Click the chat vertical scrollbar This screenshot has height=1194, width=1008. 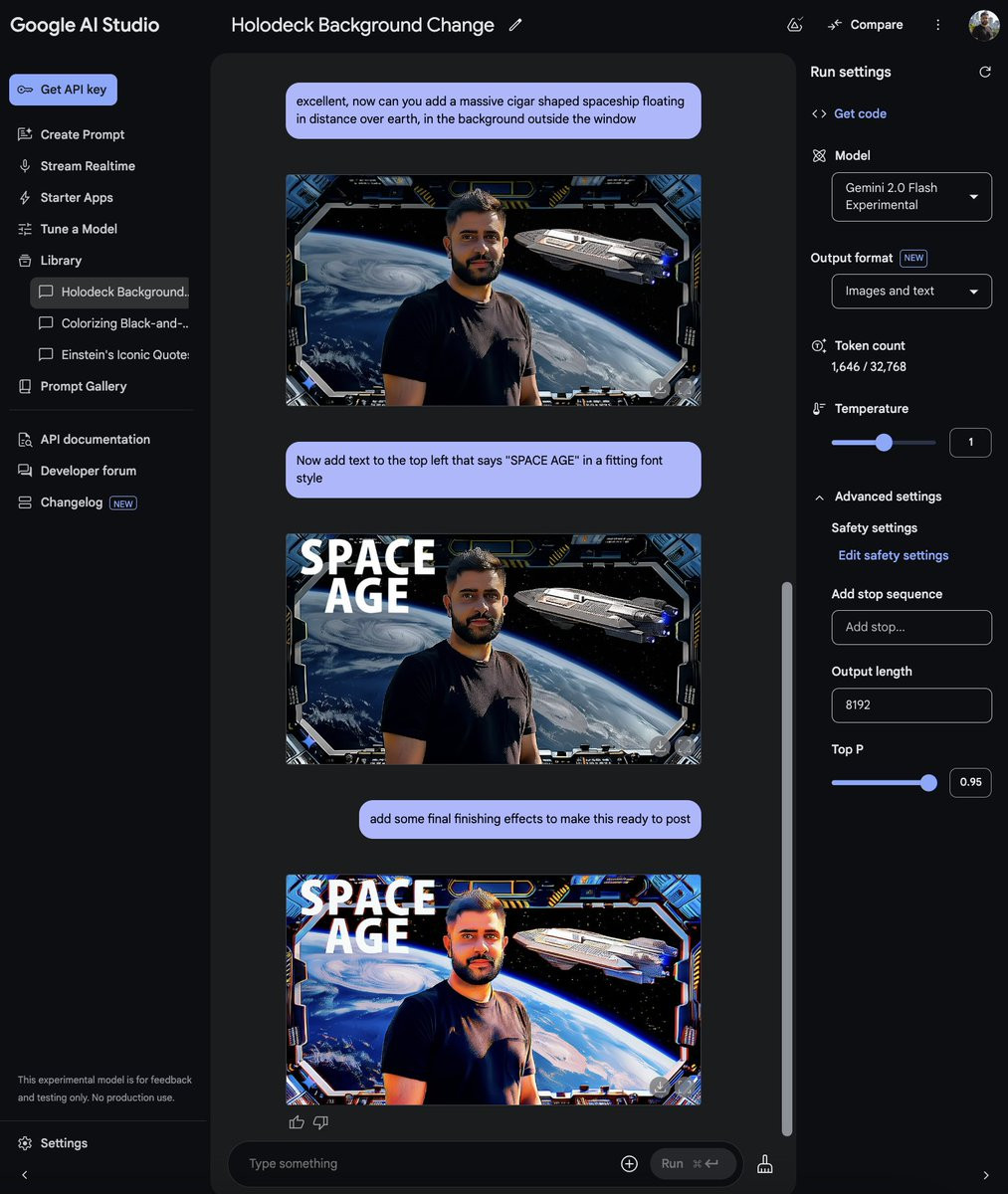pos(787,859)
